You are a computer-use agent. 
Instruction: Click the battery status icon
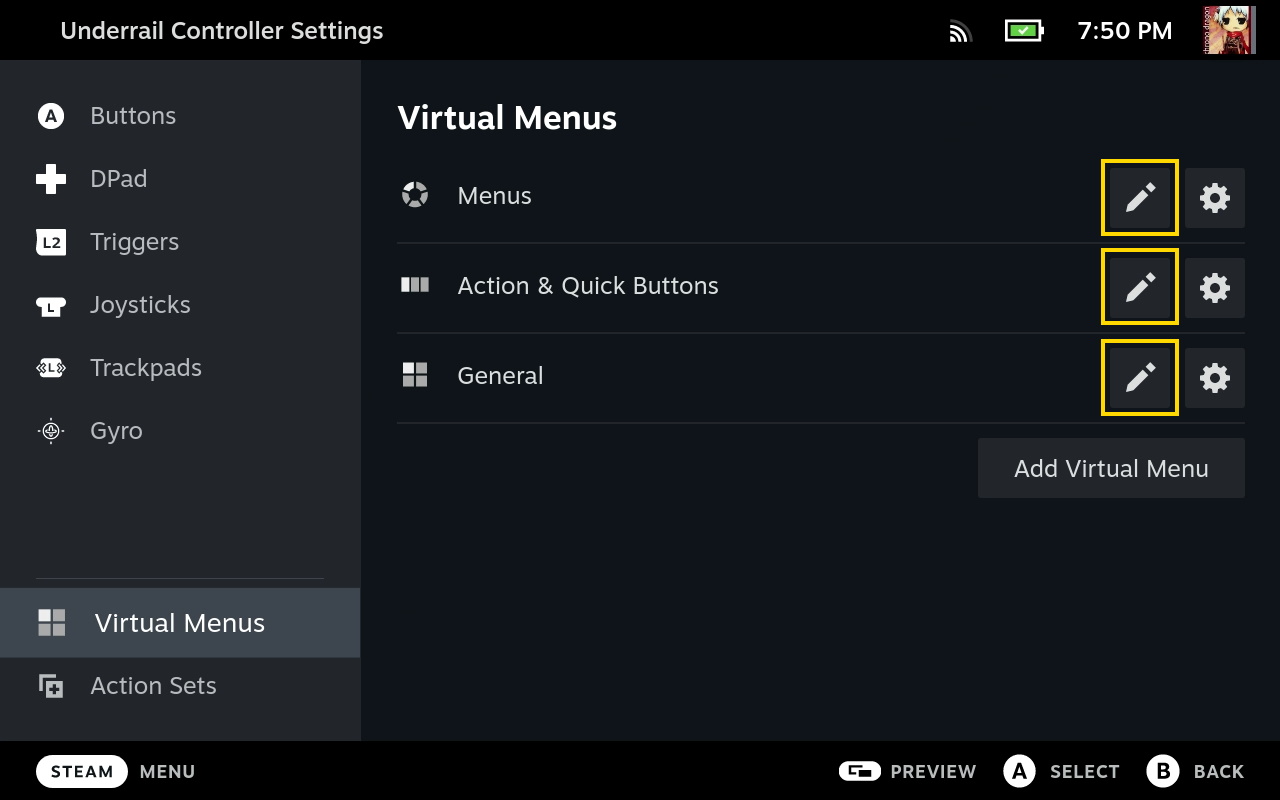coord(1023,31)
